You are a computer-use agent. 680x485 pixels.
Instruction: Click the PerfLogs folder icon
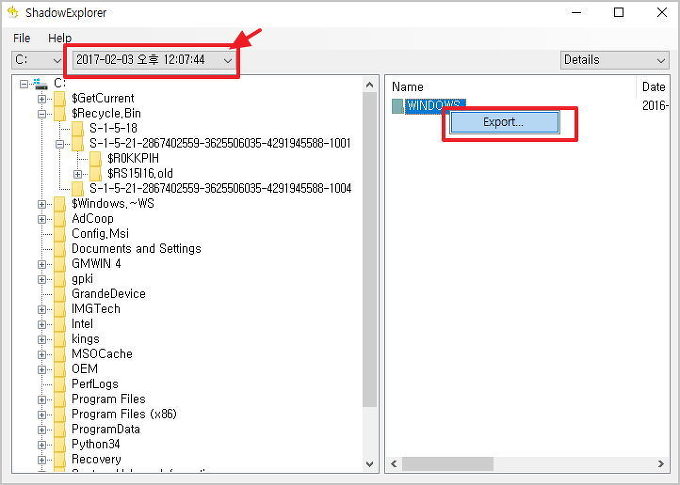click(x=60, y=384)
